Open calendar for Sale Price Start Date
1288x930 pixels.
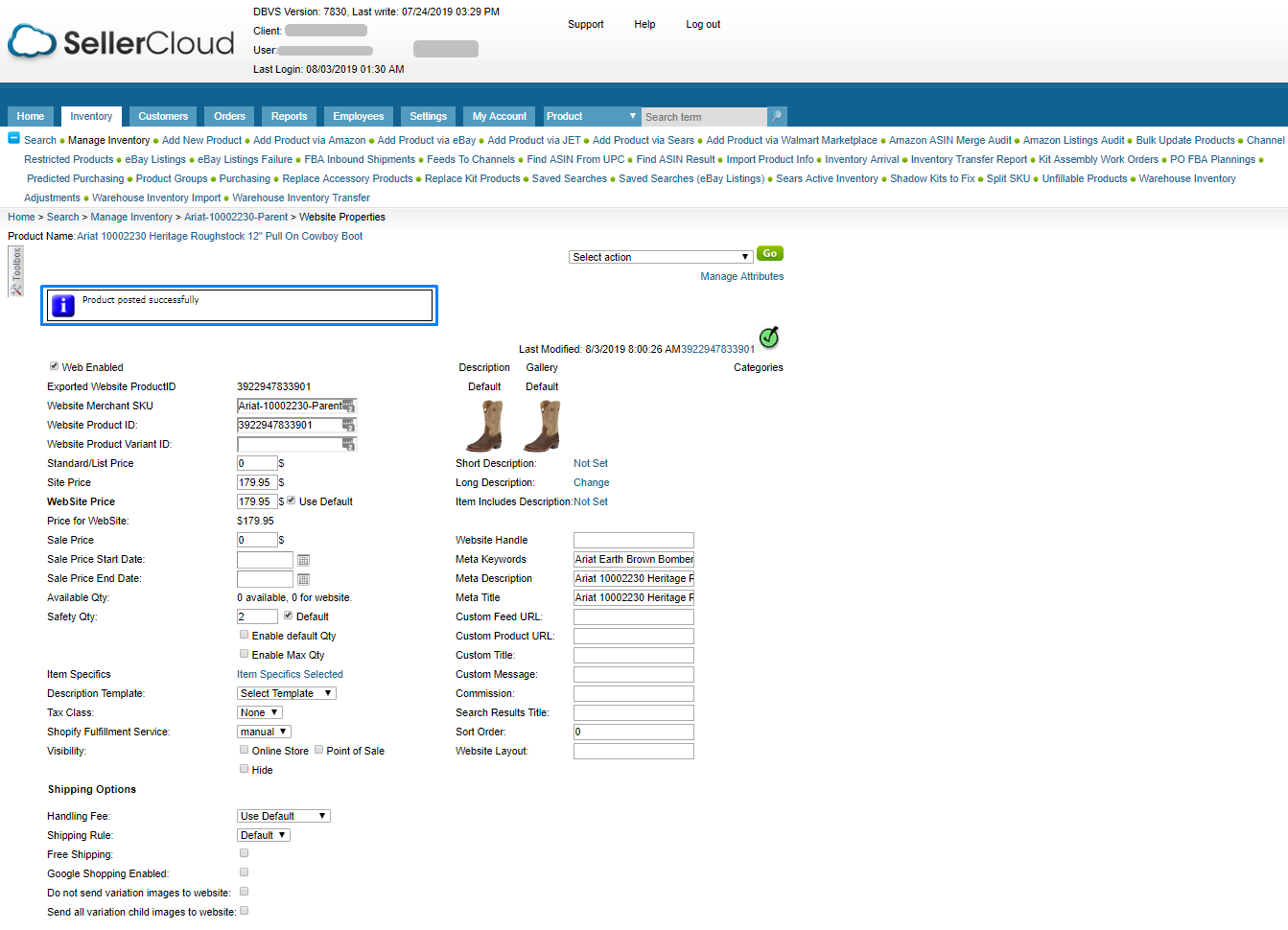(x=303, y=560)
